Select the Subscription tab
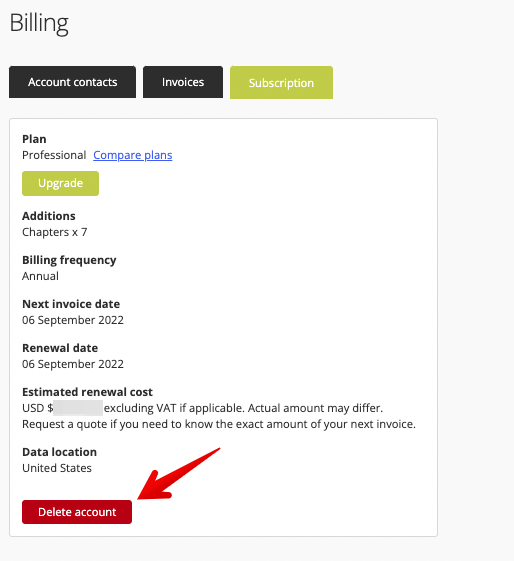514x561 pixels. click(281, 82)
